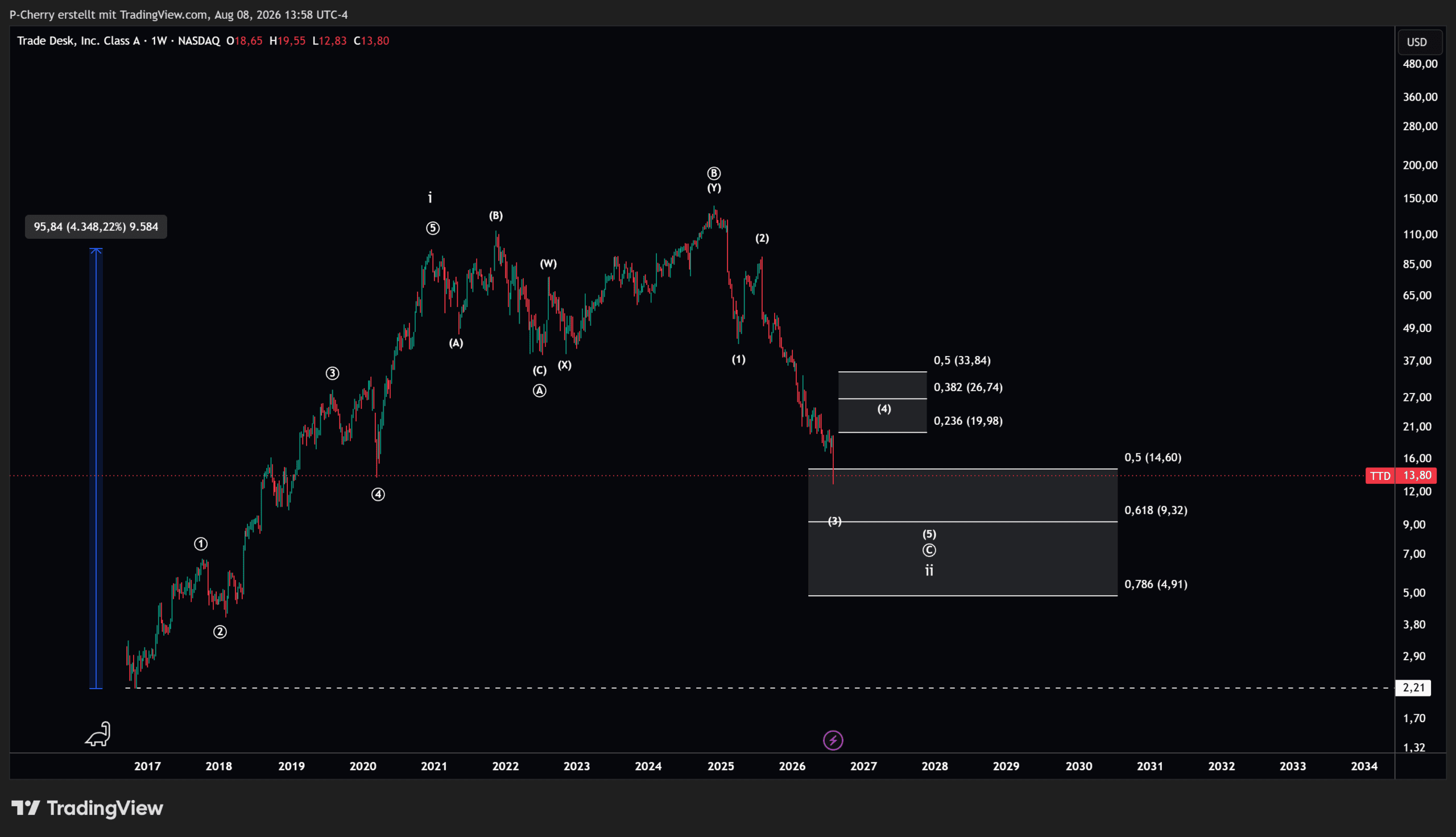The height and width of the screenshot is (837, 1456).
Task: Click the 2026 label on time axis
Action: 792,766
